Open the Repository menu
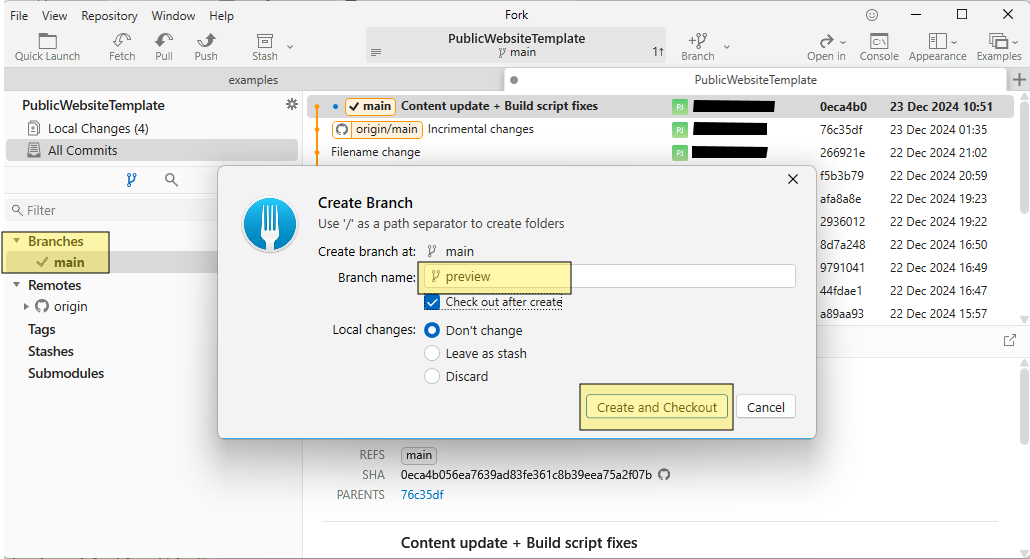Image resolution: width=1030 pixels, height=559 pixels. [x=109, y=16]
